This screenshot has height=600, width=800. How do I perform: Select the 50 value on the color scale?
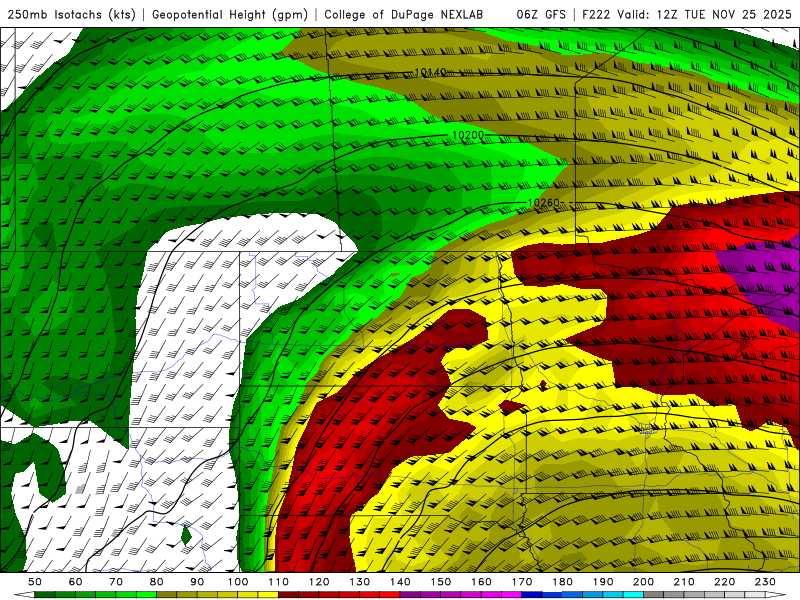[35, 582]
